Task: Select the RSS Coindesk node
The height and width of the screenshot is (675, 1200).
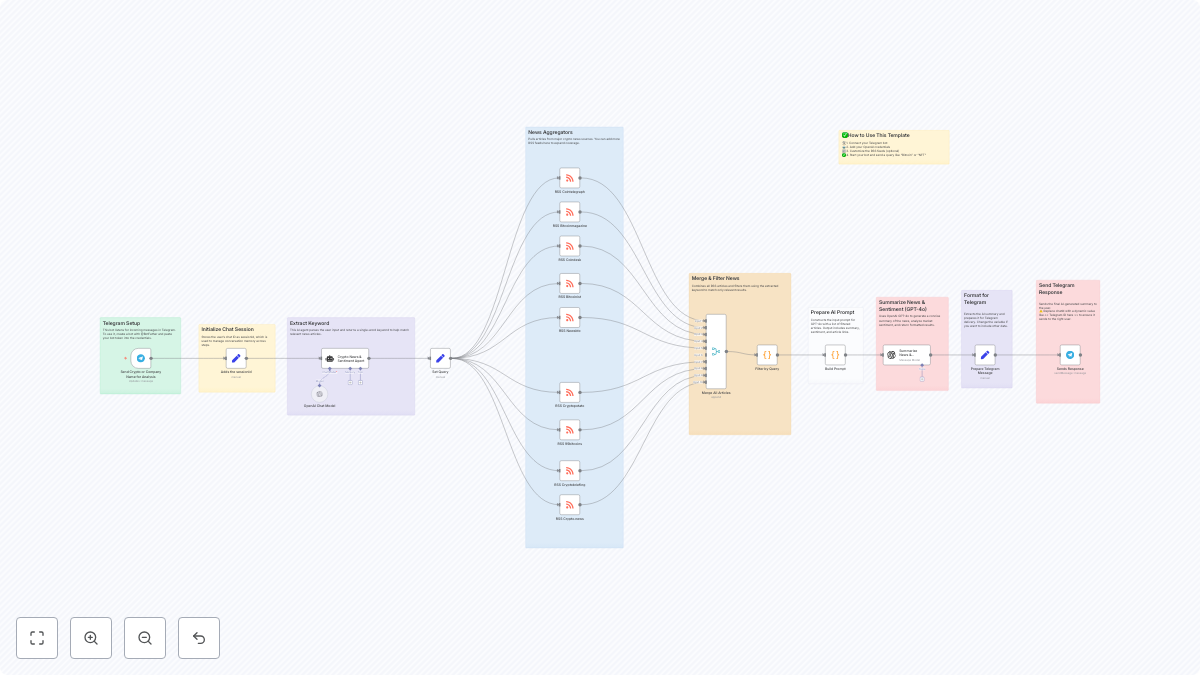Action: click(570, 246)
